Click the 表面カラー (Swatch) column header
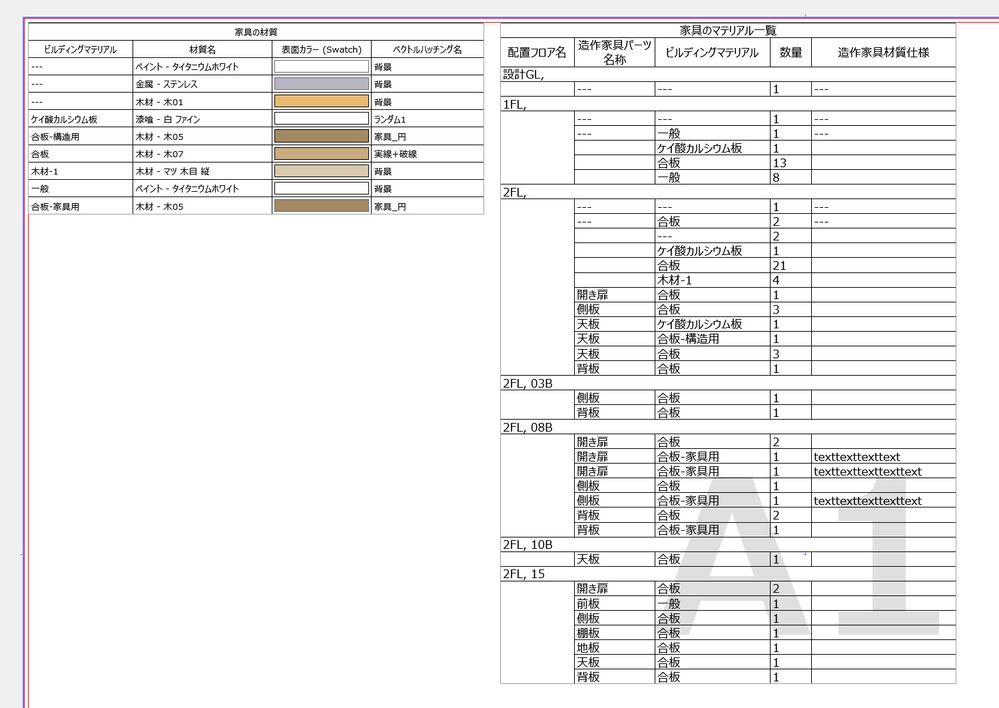This screenshot has width=999, height=708. (321, 49)
